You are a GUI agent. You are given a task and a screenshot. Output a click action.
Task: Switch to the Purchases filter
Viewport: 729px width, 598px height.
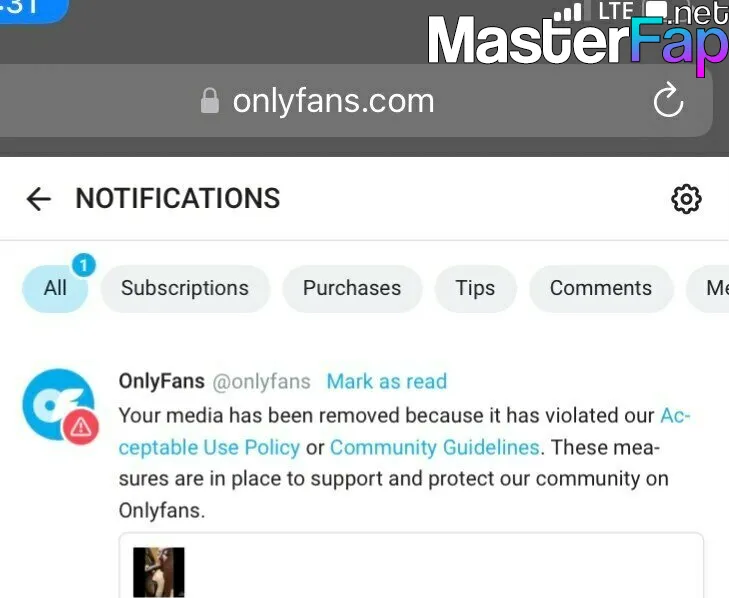[352, 288]
